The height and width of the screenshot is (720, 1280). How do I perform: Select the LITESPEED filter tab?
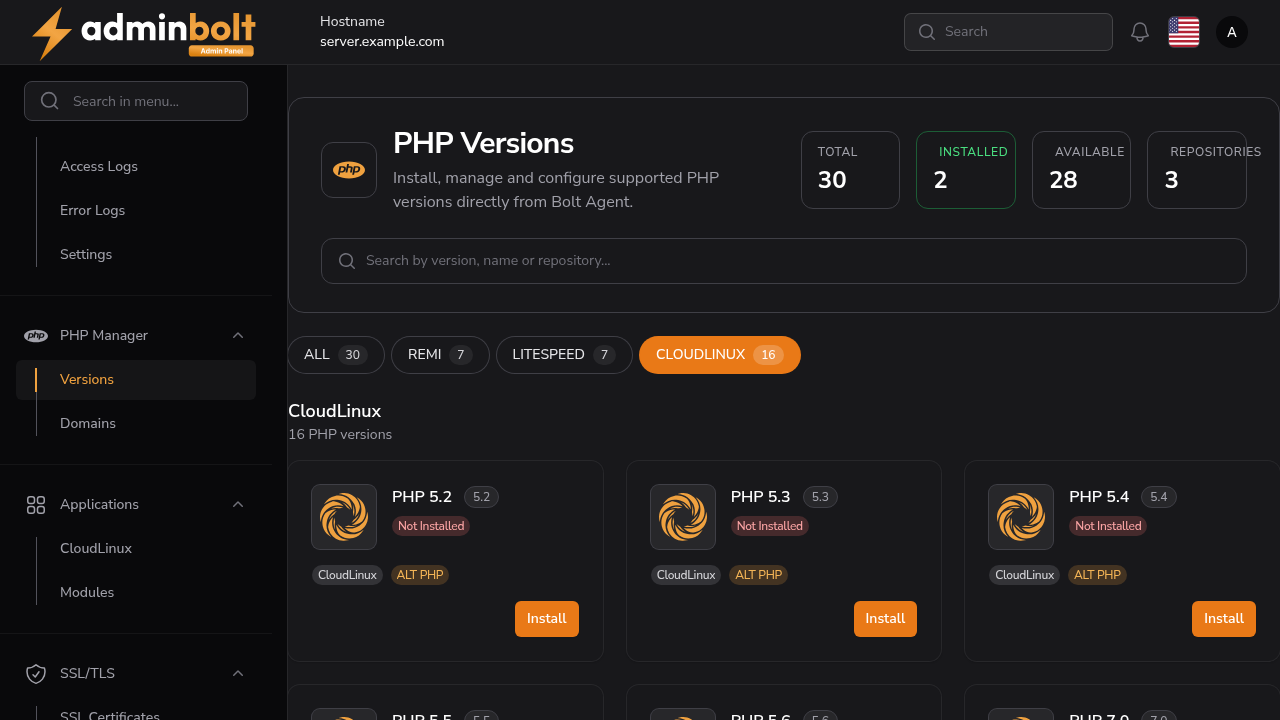[x=564, y=355]
